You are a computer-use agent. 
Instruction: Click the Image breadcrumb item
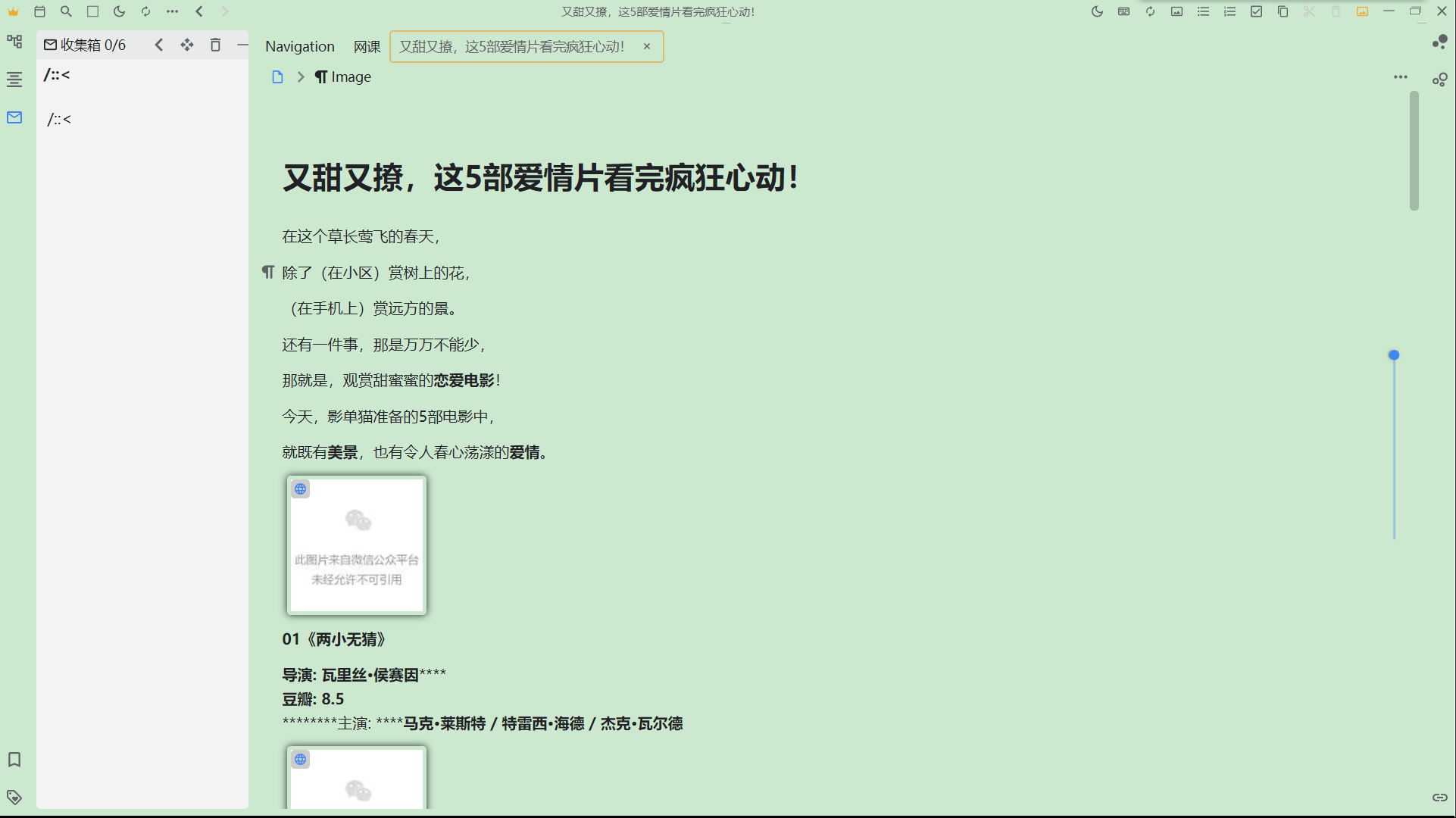point(343,76)
